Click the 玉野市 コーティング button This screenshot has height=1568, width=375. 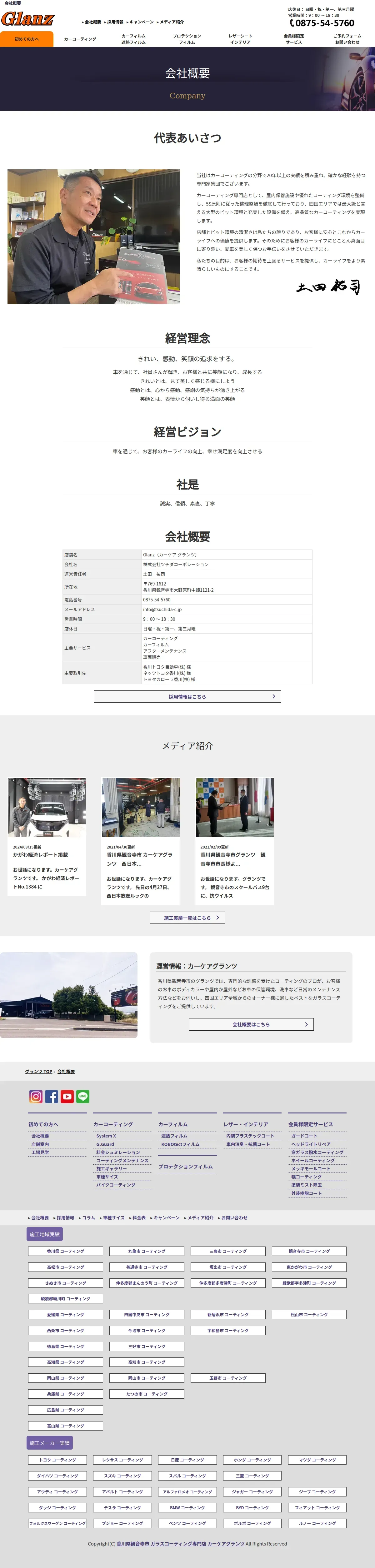click(228, 1378)
